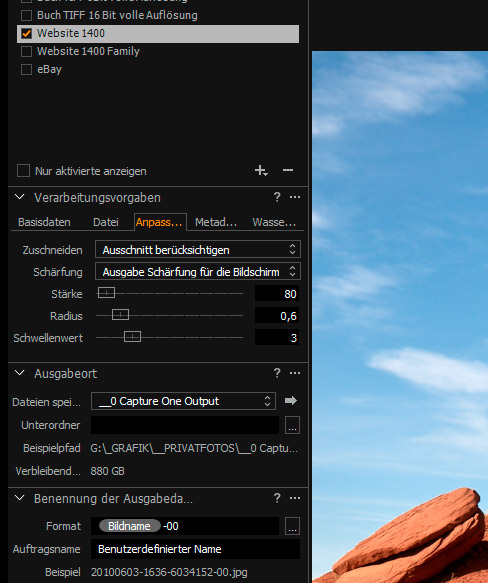Browse for Unterordner with ellipsis button
488x583 pixels.
[x=292, y=425]
